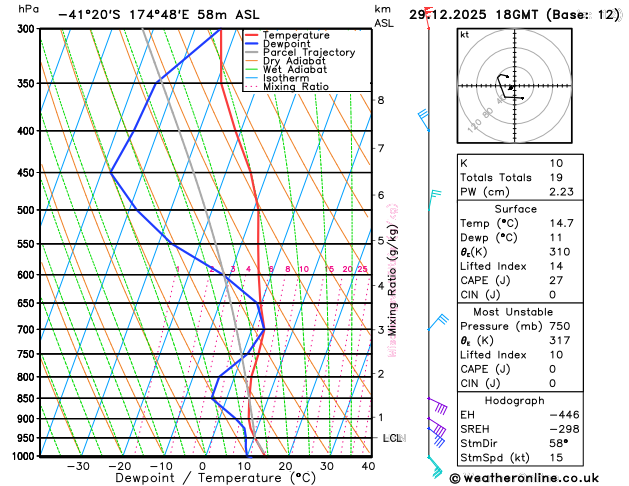Click the 'Mixing Ratio (g/kg)' vertical axis label
The image size is (629, 486).
(x=392, y=280)
